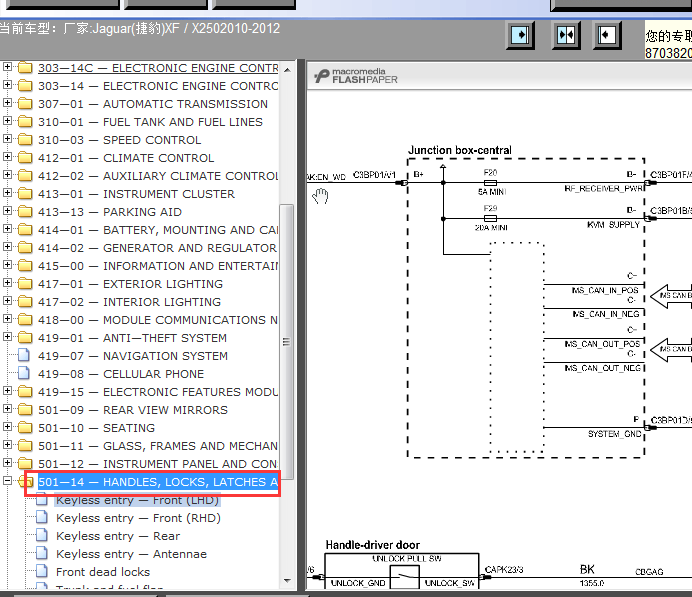Expand the 419-01 Anti-Theft System node
The image size is (692, 597).
pyautogui.click(x=7, y=337)
